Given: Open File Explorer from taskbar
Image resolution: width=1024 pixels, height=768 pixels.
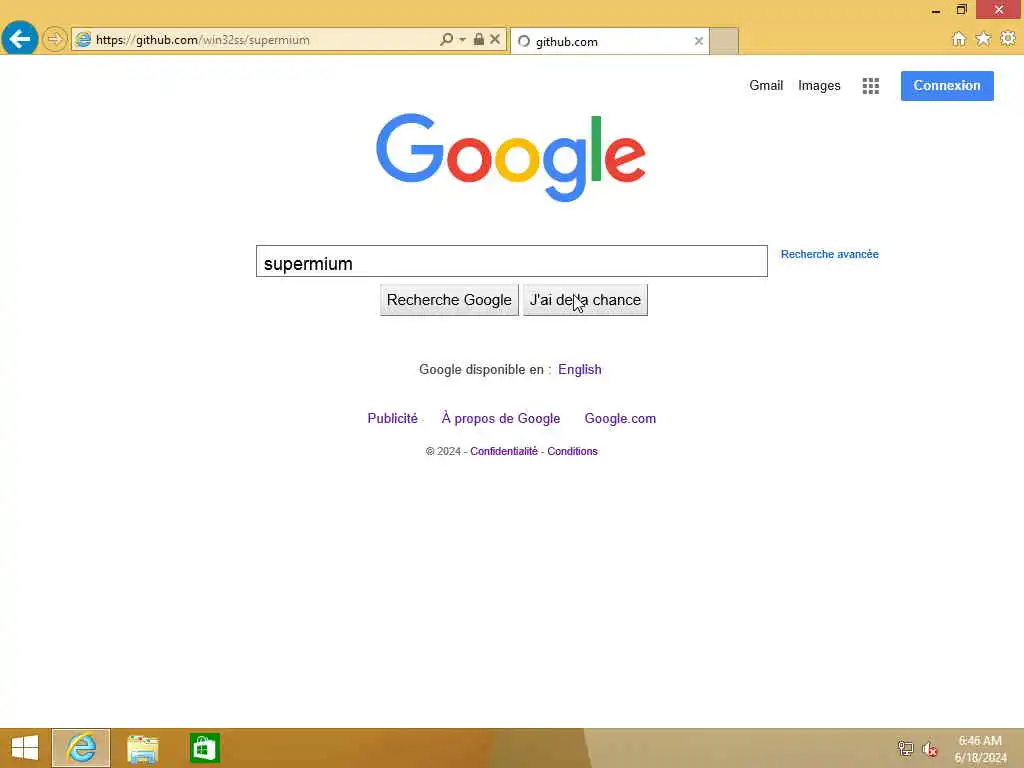Looking at the screenshot, I should coord(142,748).
